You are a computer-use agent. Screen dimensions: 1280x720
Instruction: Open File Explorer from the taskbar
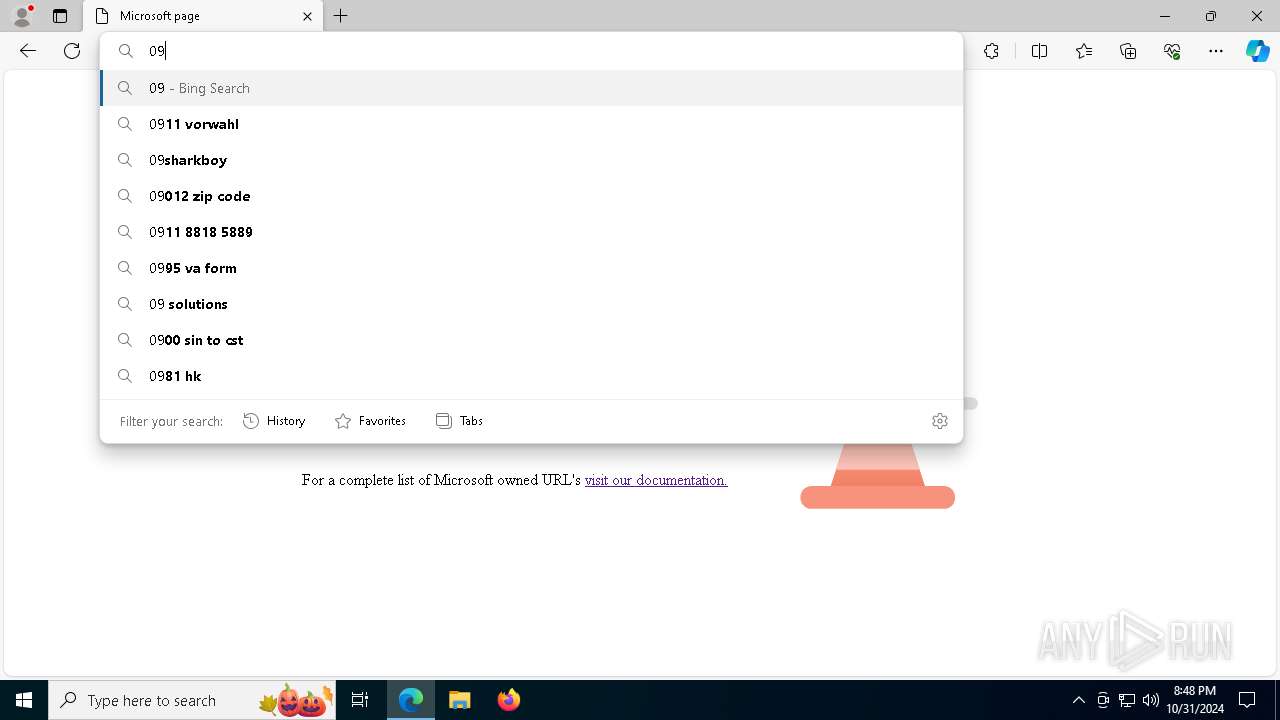[460, 700]
